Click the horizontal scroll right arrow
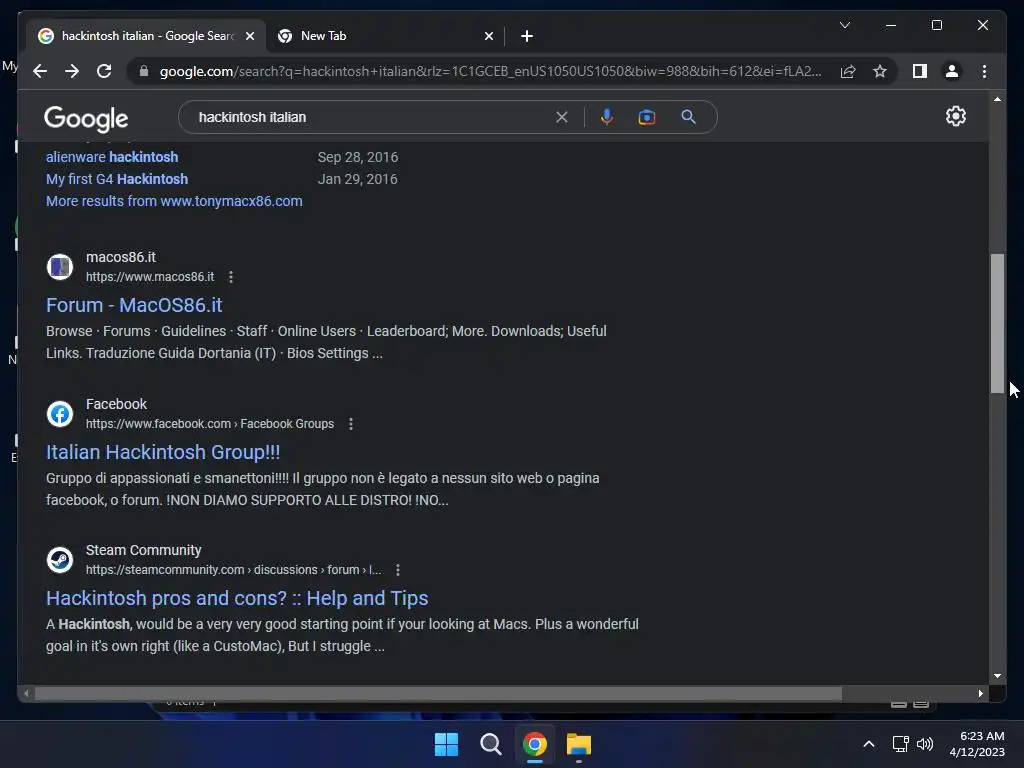 (x=980, y=694)
